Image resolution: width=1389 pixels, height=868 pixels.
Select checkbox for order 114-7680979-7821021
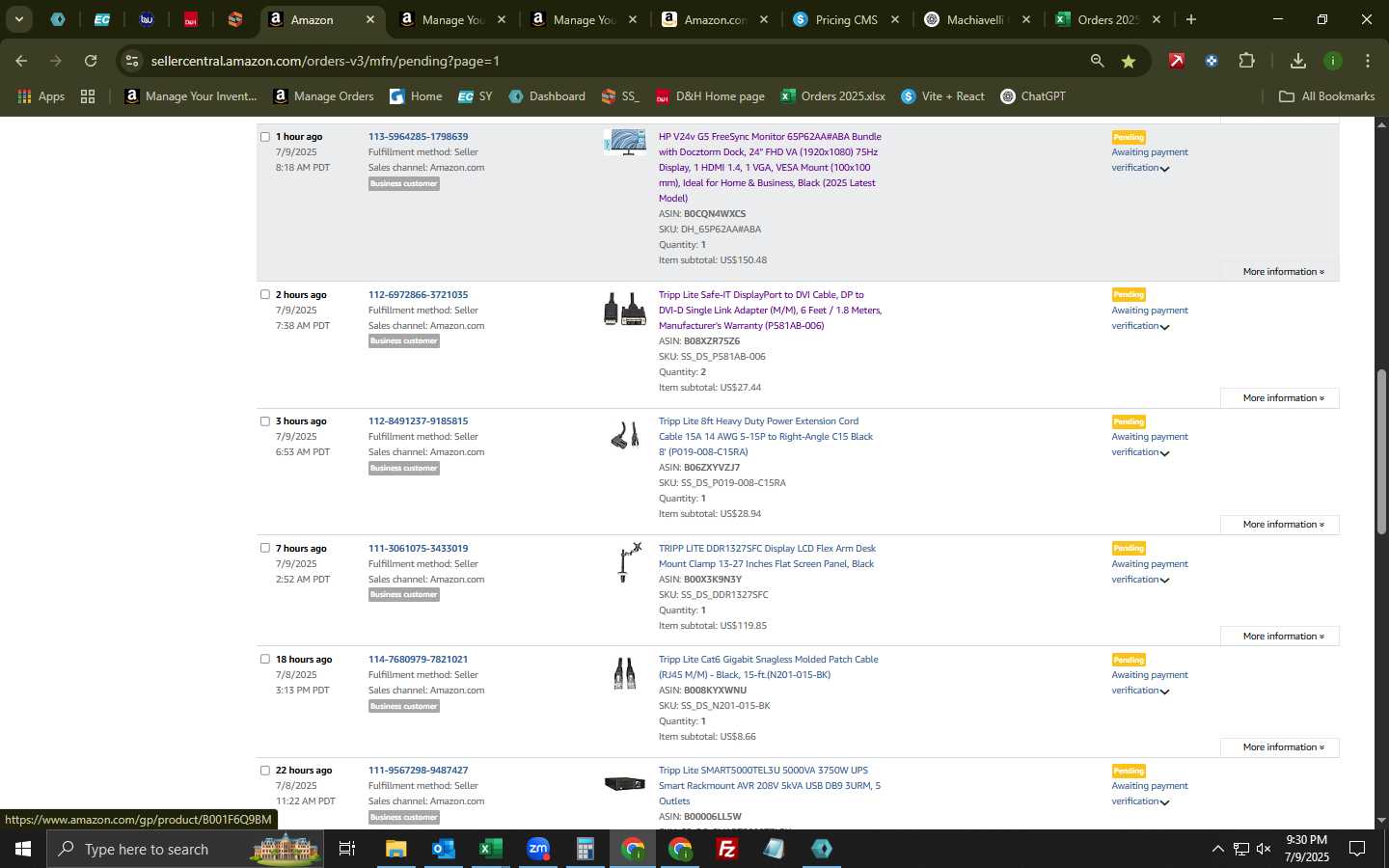point(265,660)
